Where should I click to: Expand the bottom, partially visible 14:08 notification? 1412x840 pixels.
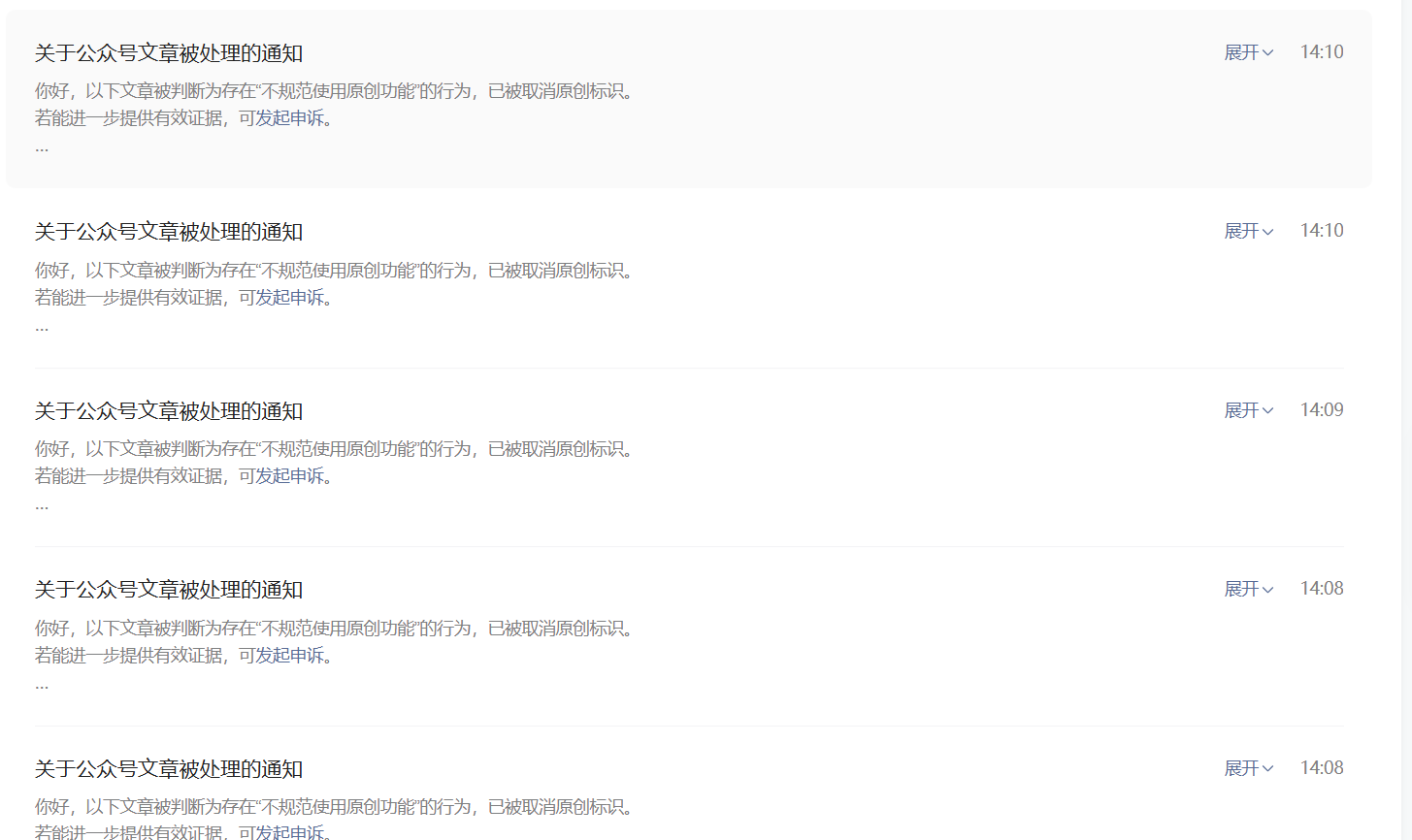tap(1248, 768)
